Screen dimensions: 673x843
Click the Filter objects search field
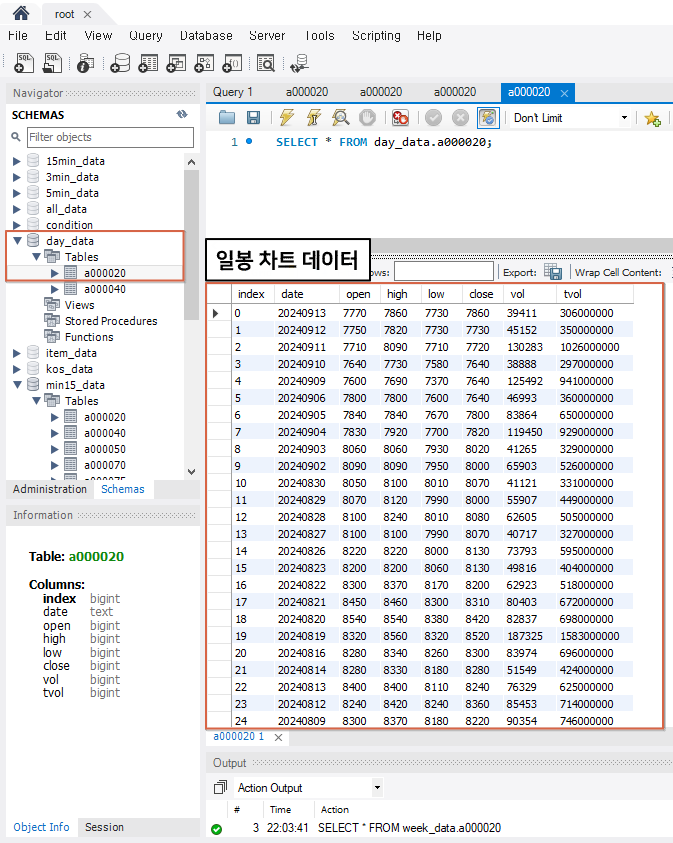tap(110, 137)
